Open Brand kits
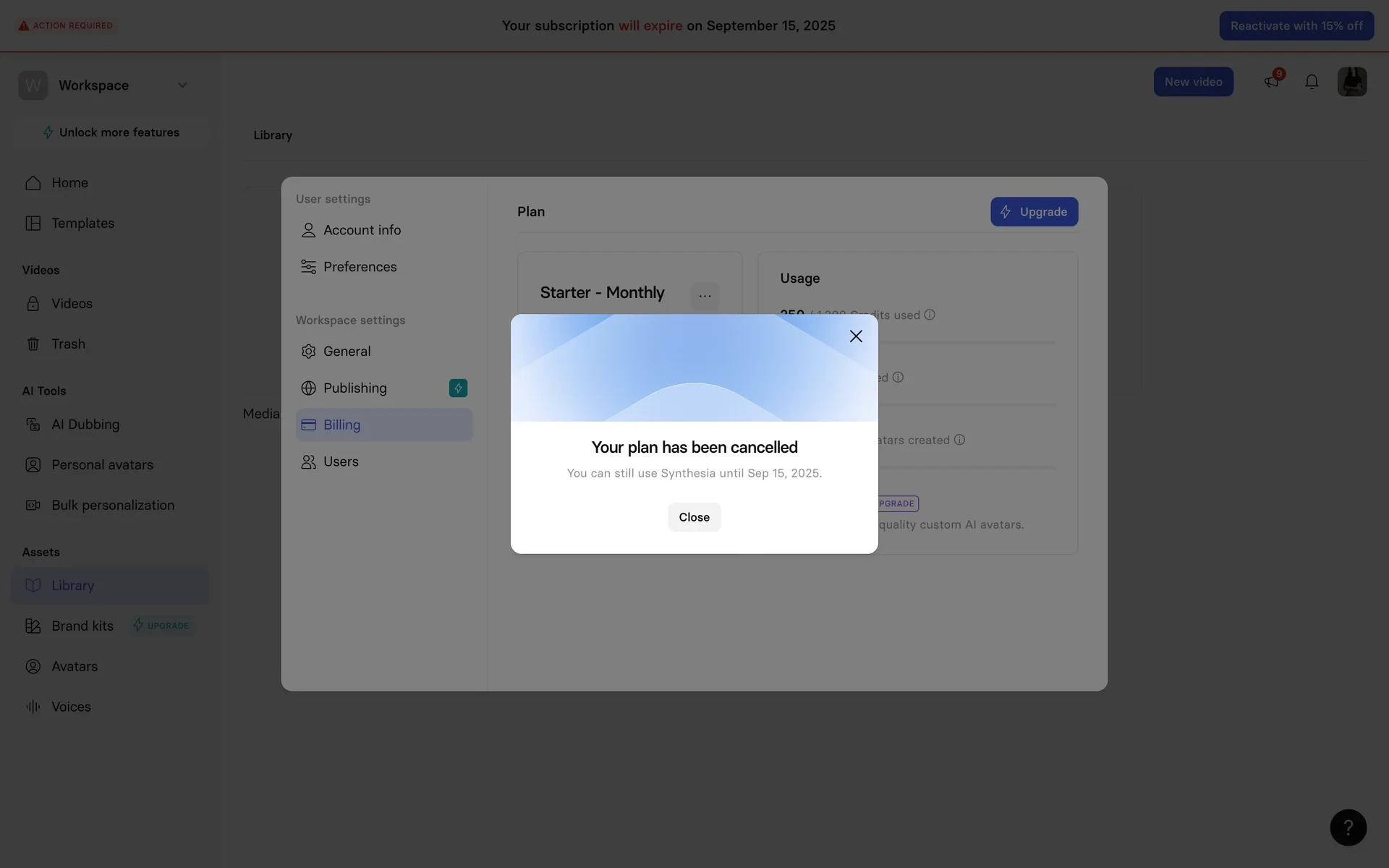1389x868 pixels. [82, 626]
